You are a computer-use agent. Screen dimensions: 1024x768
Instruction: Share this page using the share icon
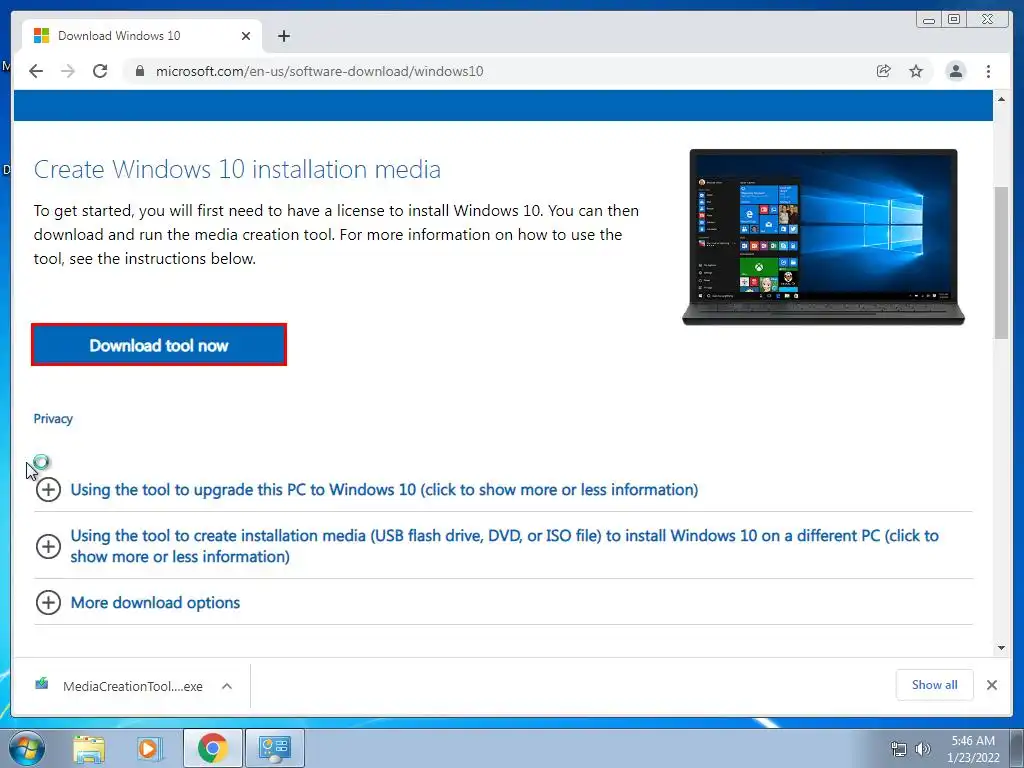click(884, 71)
